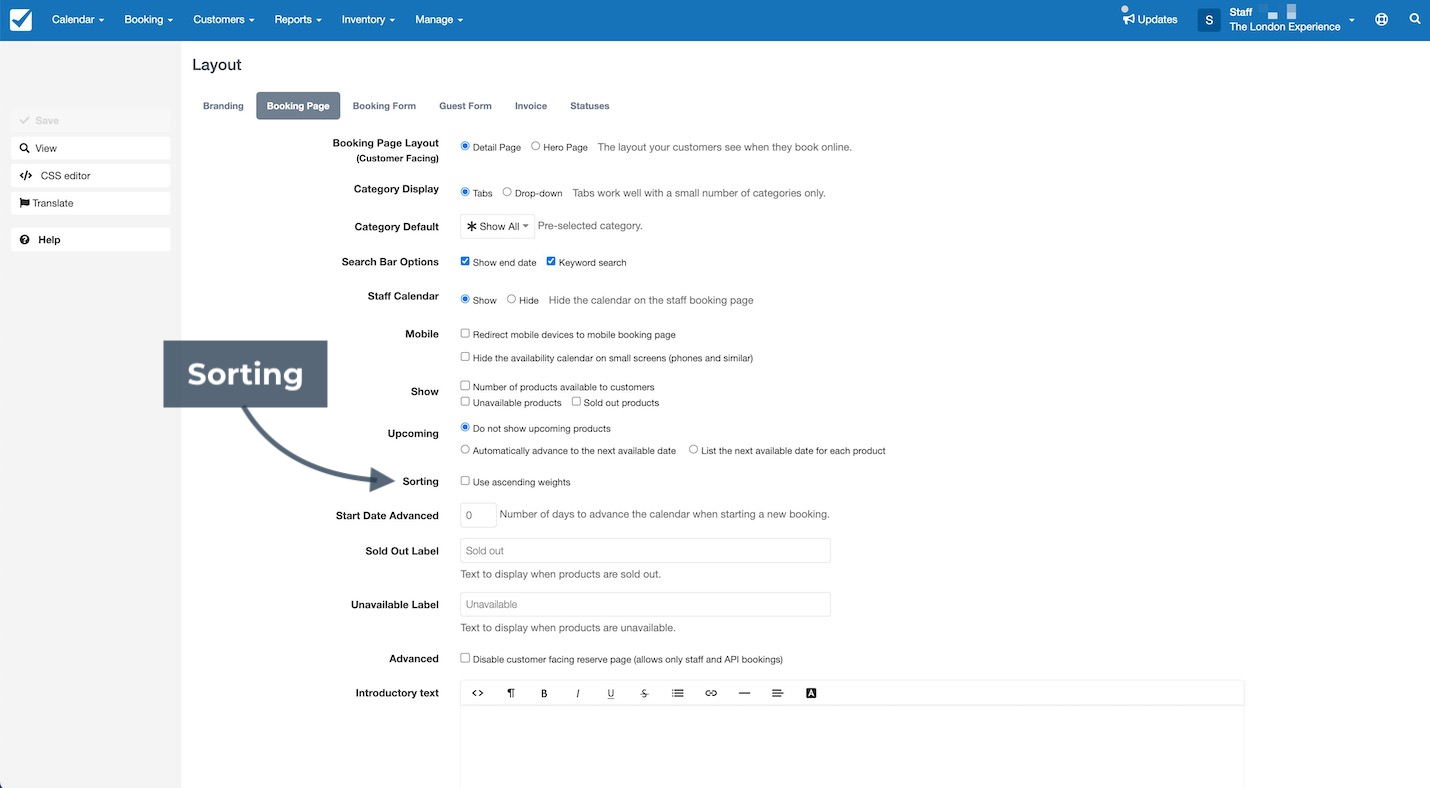Select Hide for the Staff Calendar
Screen dimensions: 1430x788
[511, 299]
